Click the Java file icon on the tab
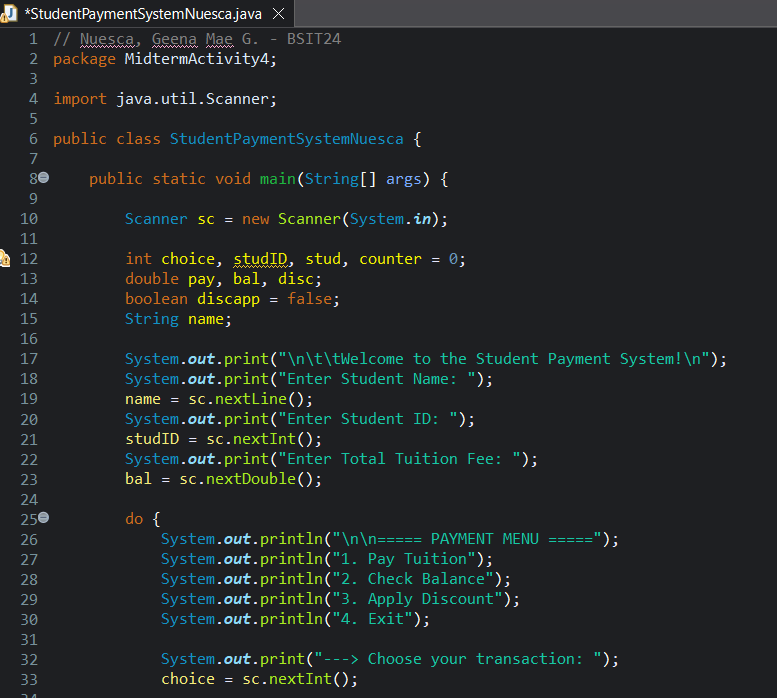This screenshot has height=698, width=777. pos(9,14)
